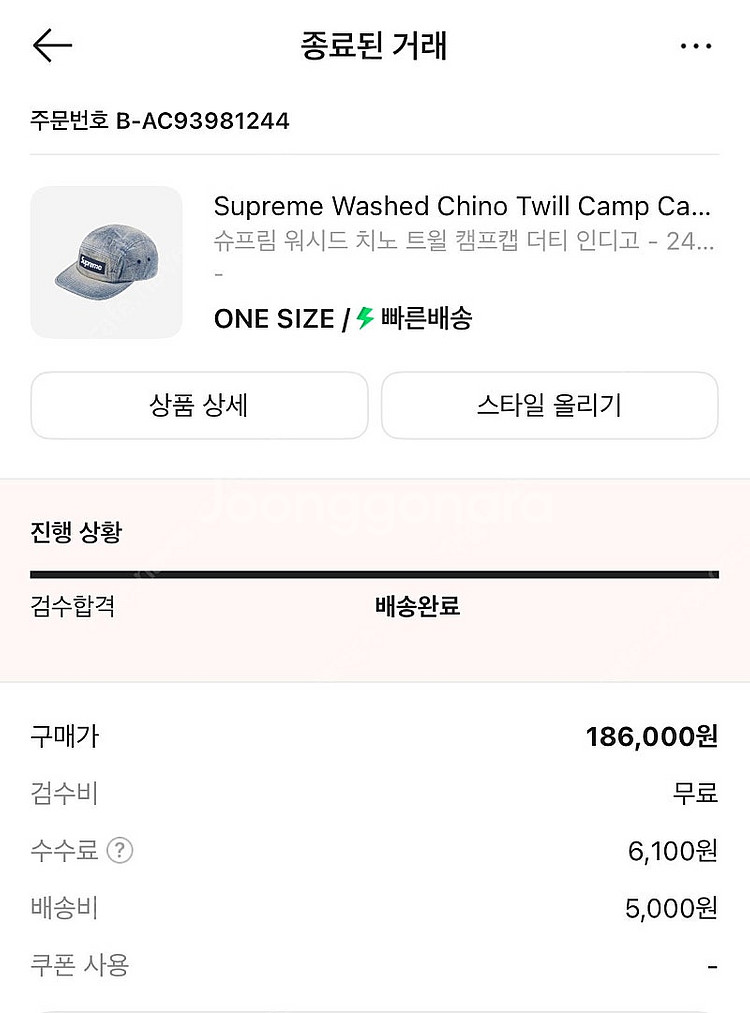Tap the green lightning 빠른배송 icon
This screenshot has height=1013, width=750.
pyautogui.click(x=365, y=319)
